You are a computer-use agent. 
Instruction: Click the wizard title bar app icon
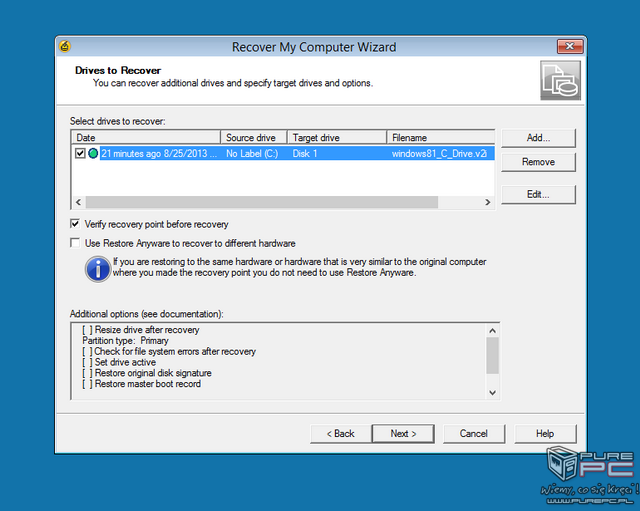64,47
